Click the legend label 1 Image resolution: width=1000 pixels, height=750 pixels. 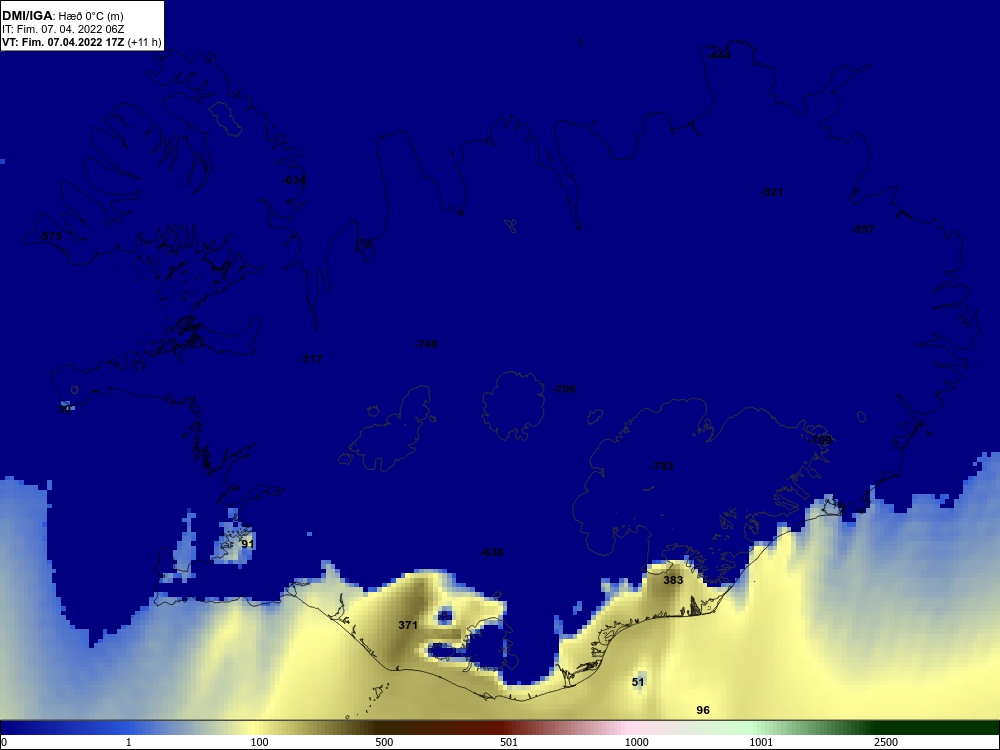128,742
